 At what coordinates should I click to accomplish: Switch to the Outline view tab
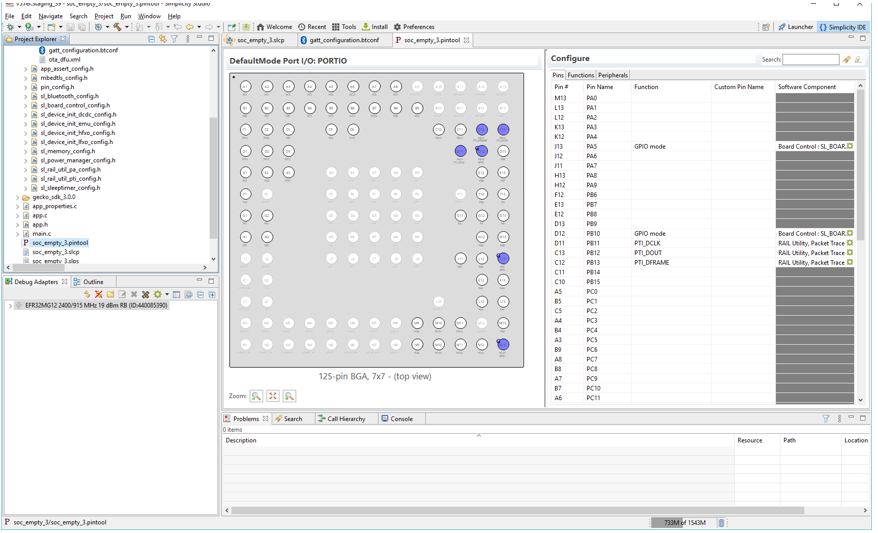(88, 282)
